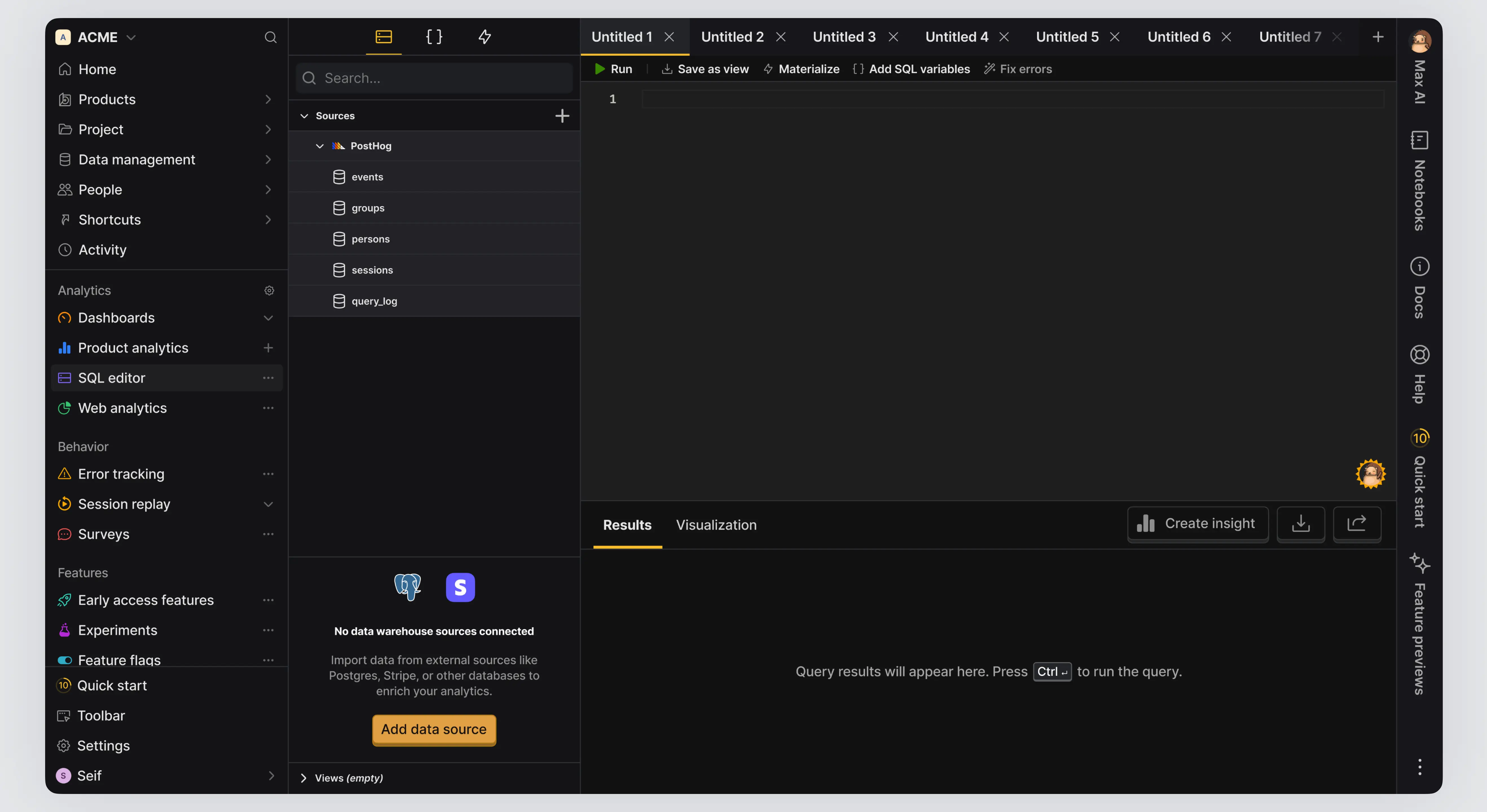
Task: Open the SQL variables braces panel icon
Action: point(434,37)
